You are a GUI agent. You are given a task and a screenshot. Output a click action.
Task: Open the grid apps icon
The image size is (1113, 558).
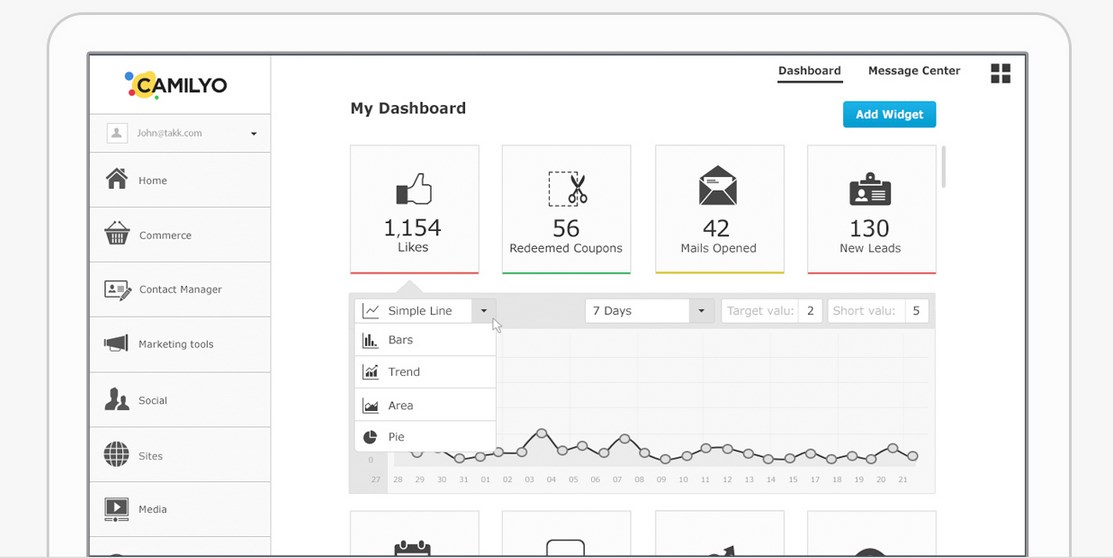point(1000,73)
